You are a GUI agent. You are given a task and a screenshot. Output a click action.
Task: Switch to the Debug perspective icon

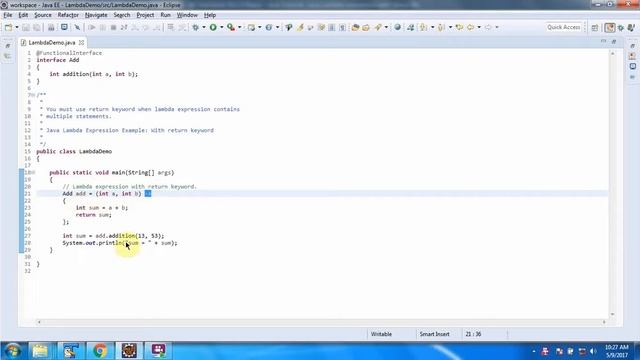click(621, 28)
